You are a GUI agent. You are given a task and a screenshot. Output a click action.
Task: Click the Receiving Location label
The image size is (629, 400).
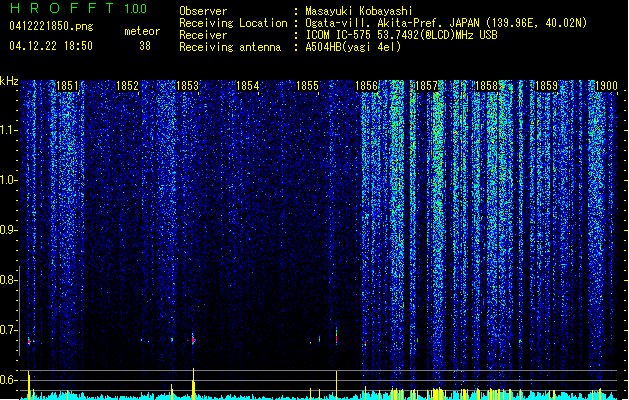tap(233, 23)
